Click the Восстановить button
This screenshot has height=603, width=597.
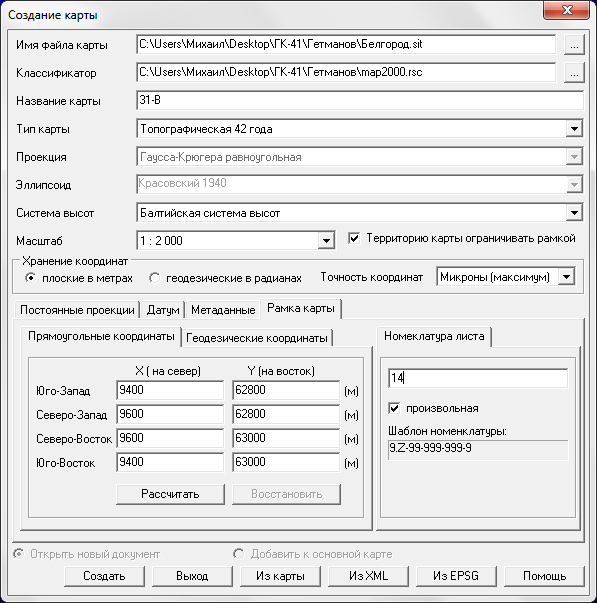pyautogui.click(x=286, y=494)
